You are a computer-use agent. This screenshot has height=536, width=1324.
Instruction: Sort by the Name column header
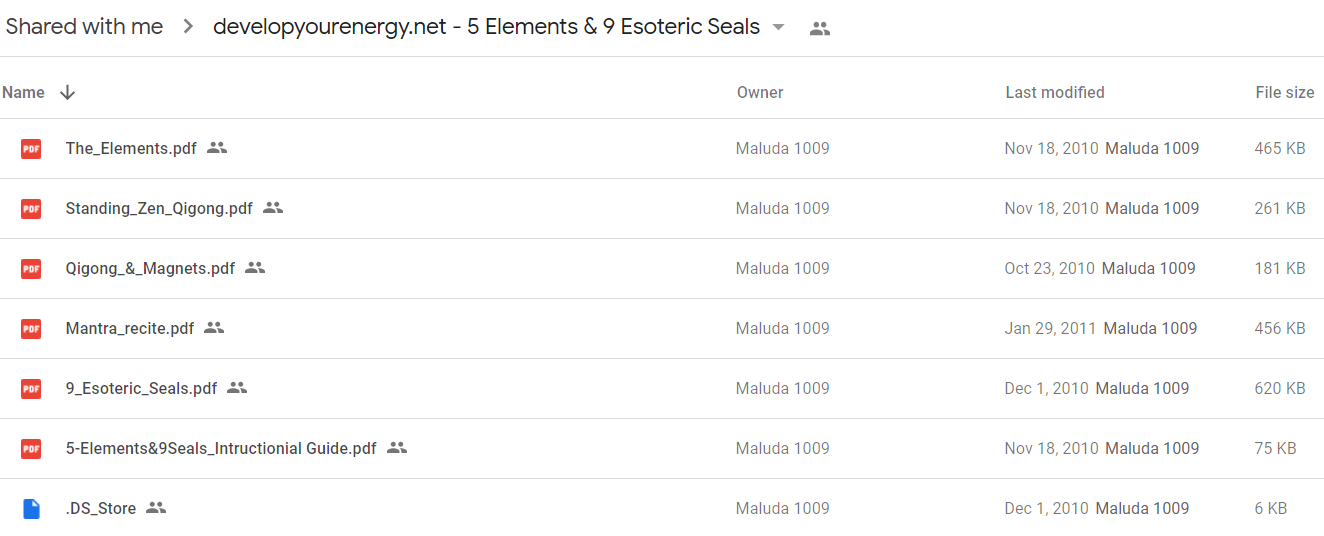[x=23, y=92]
